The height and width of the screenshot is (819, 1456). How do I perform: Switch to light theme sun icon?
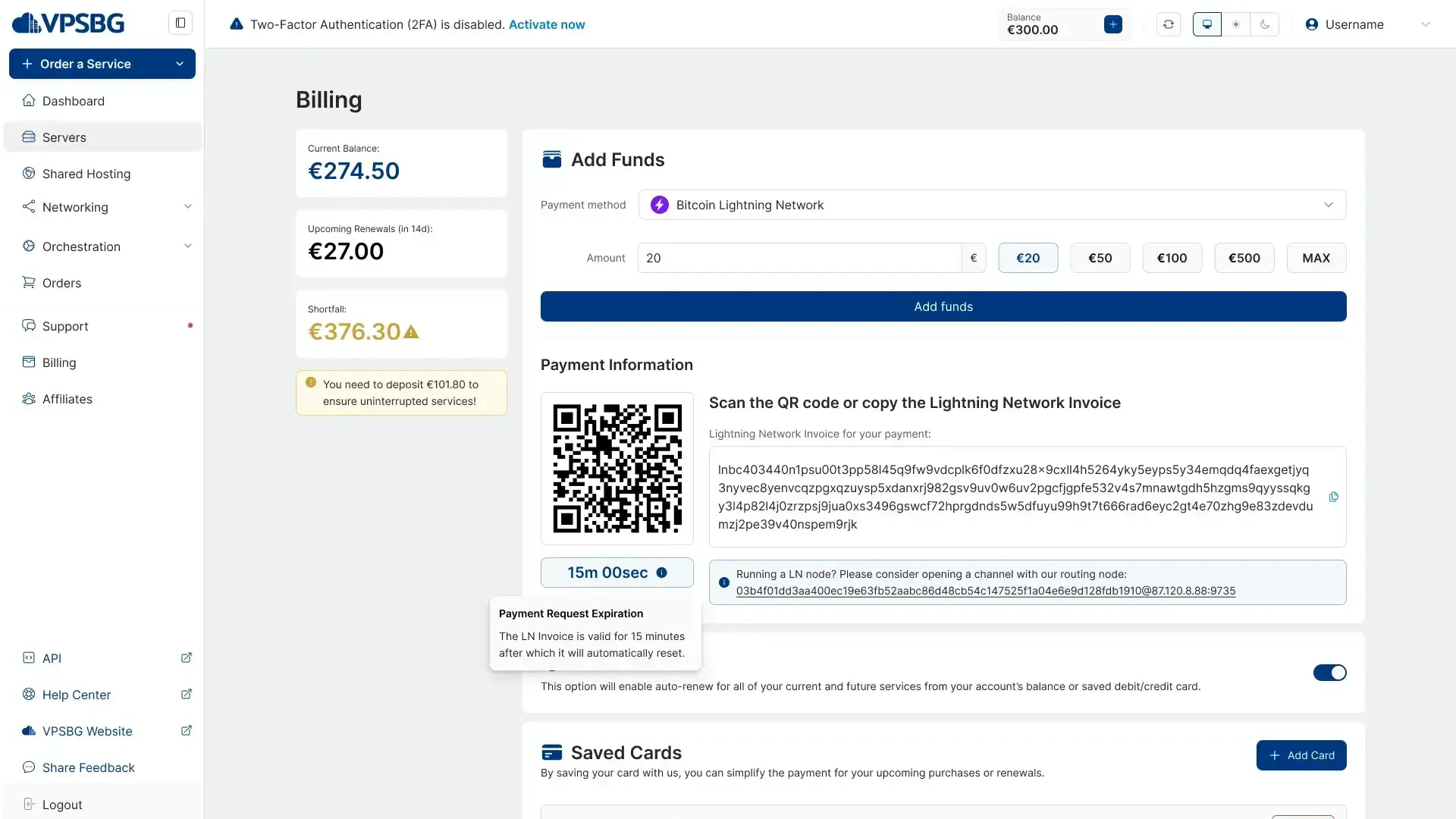tap(1236, 24)
